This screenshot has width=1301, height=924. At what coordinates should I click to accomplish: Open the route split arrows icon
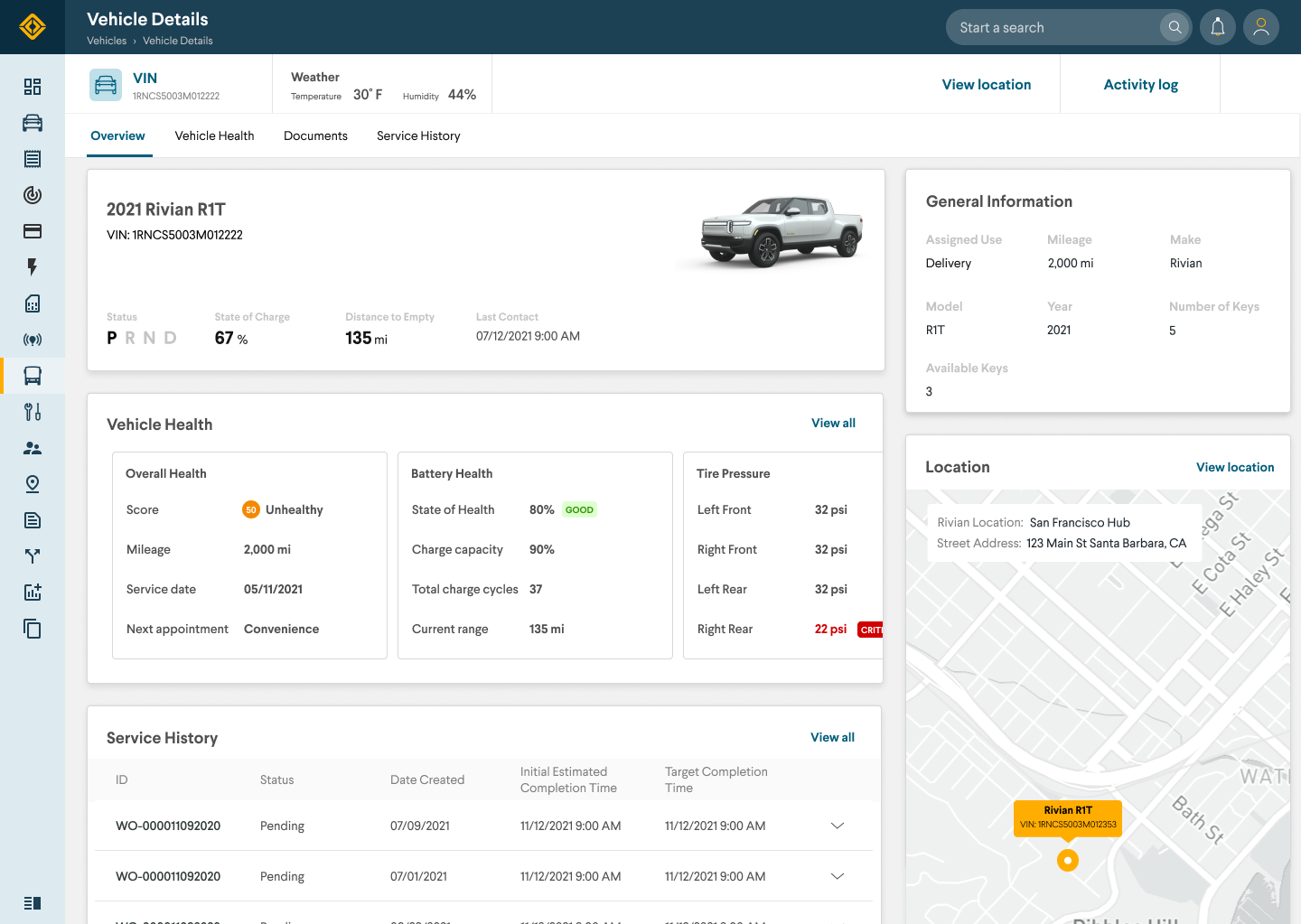[x=33, y=556]
